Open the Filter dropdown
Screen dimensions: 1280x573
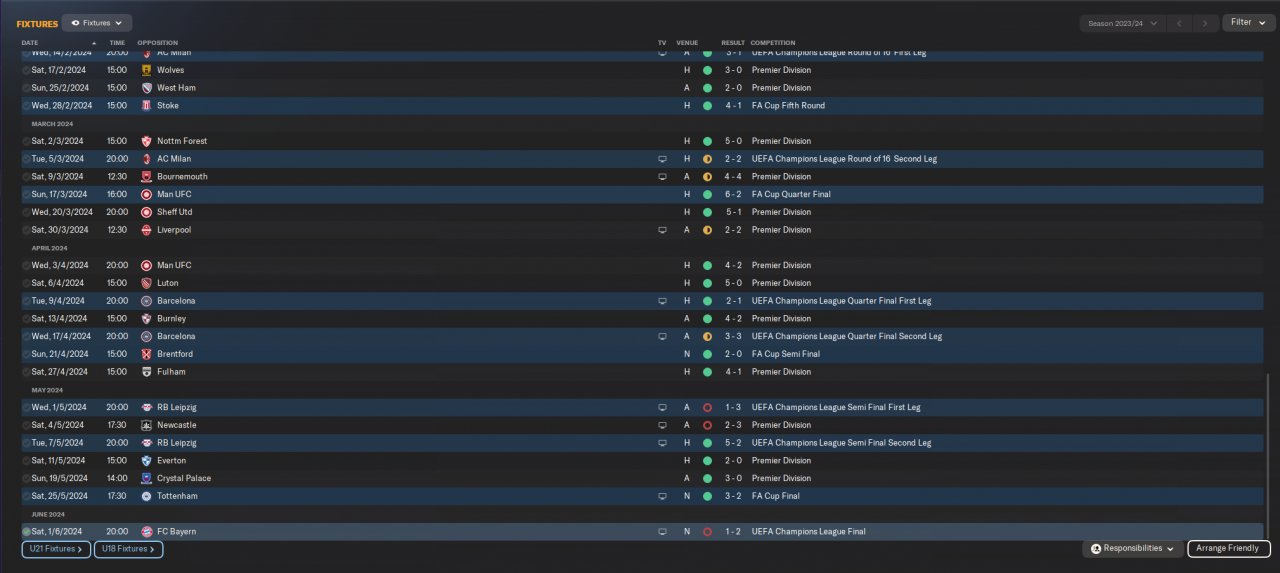coord(1248,22)
